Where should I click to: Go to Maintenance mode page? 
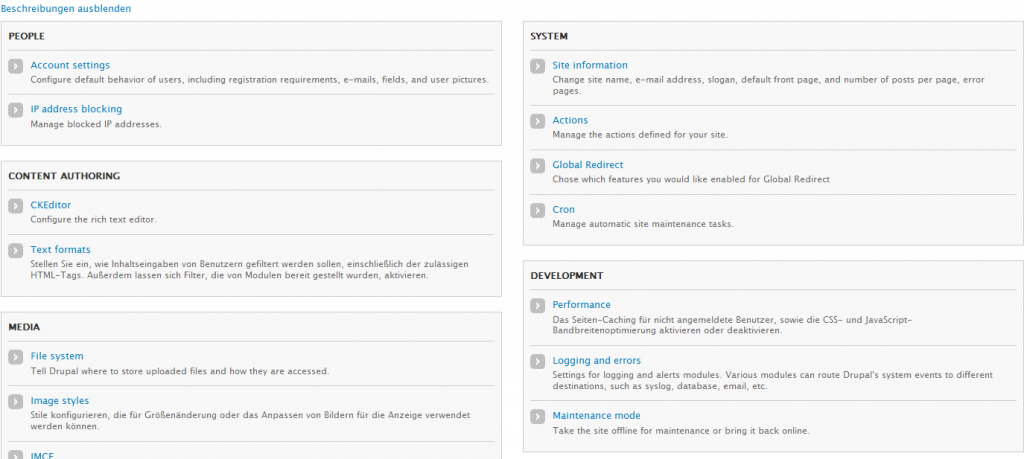pos(596,415)
